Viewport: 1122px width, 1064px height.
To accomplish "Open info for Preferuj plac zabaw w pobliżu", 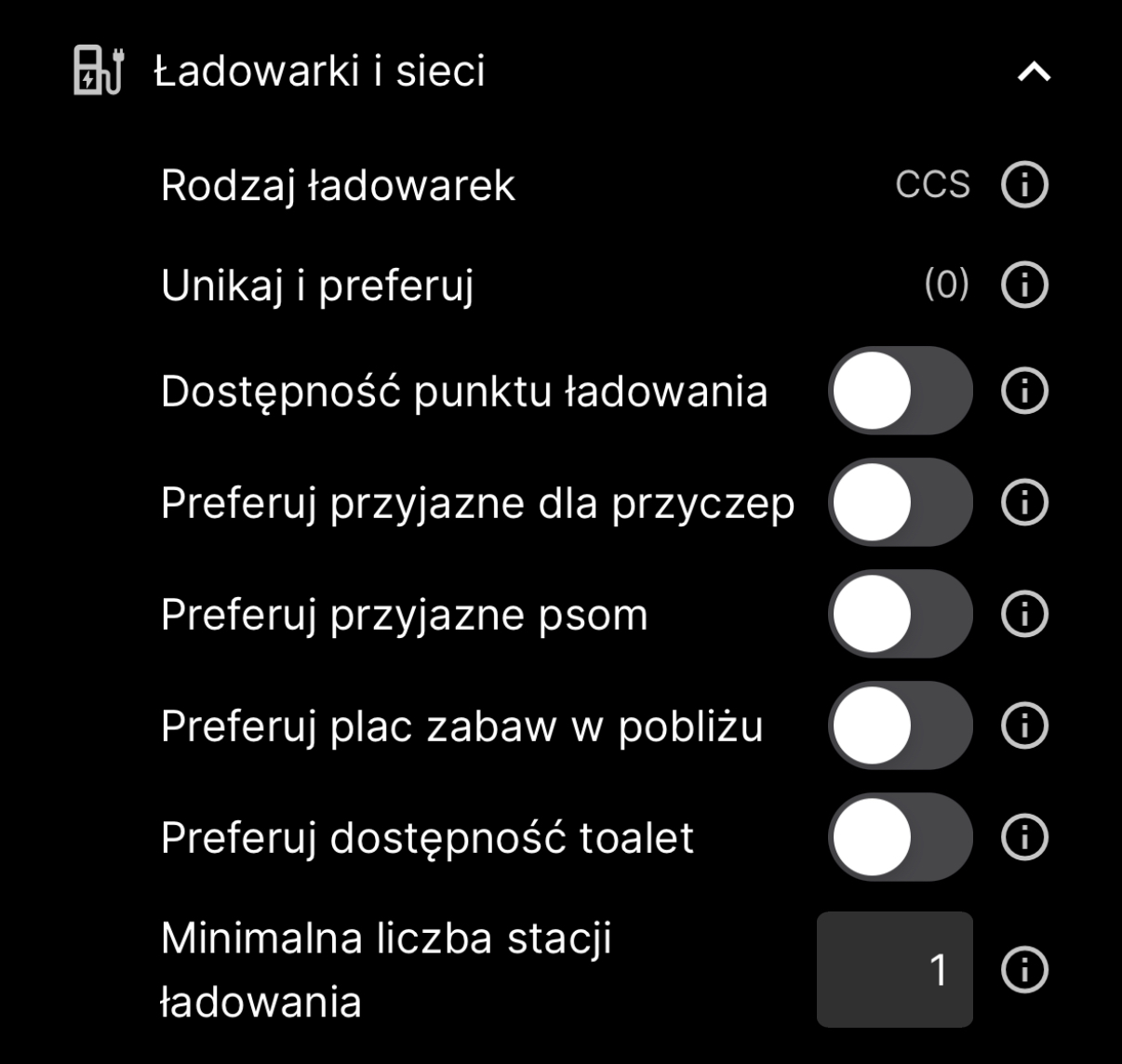I will [1024, 725].
